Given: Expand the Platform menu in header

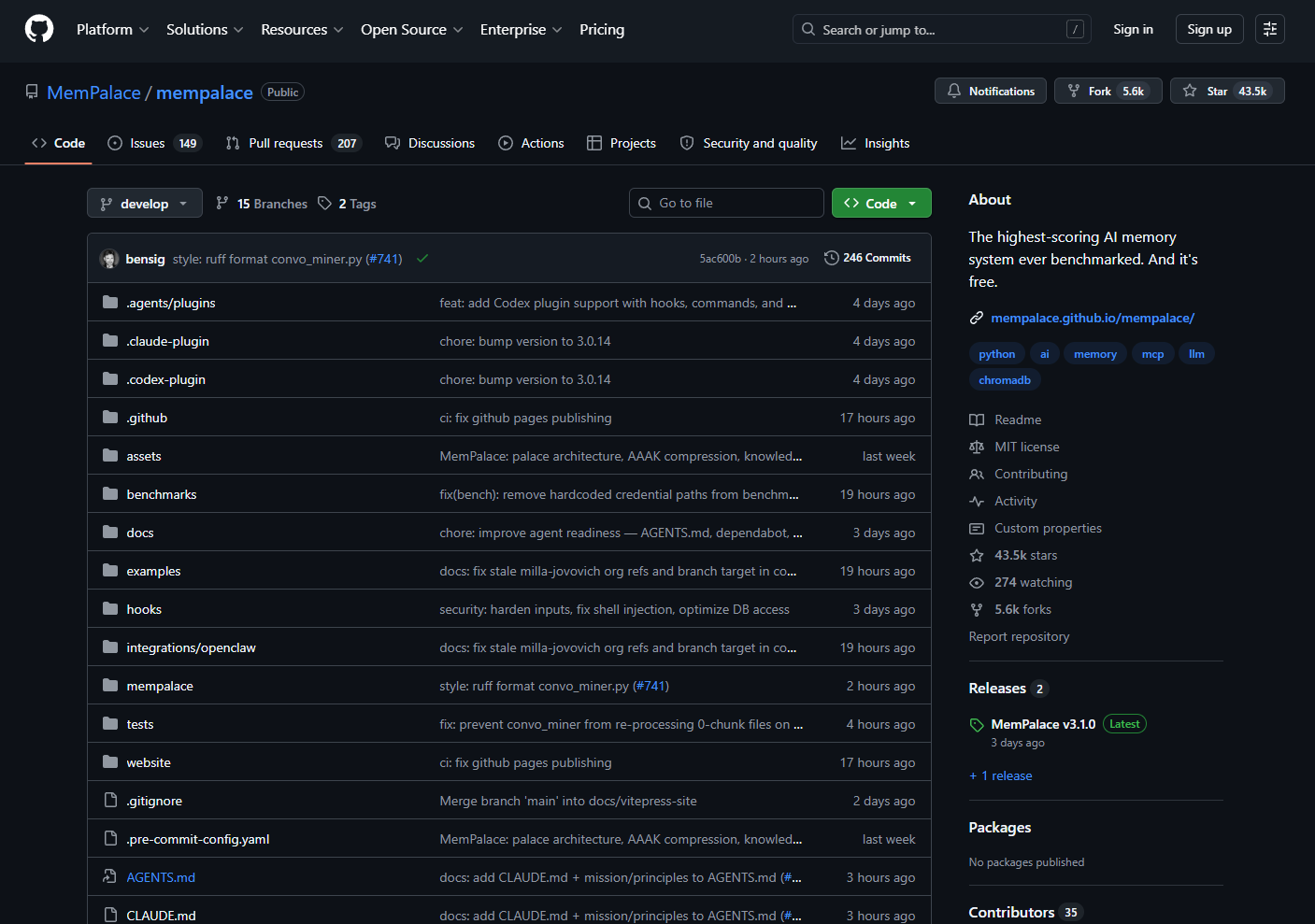Looking at the screenshot, I should click(112, 30).
